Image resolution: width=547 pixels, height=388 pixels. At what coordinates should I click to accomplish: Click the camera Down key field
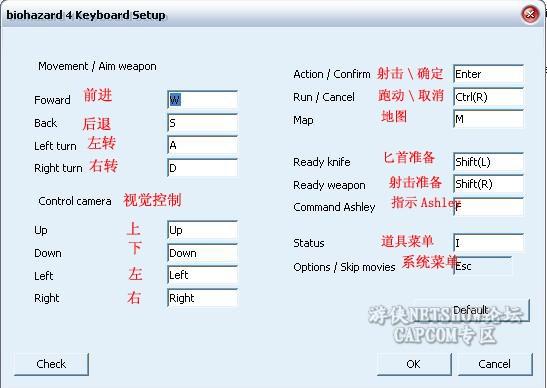(202, 253)
